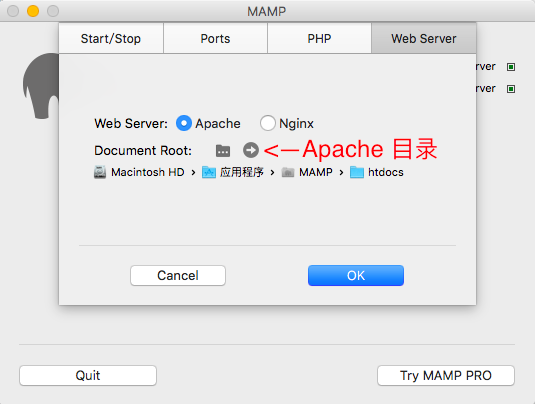The width and height of the screenshot is (535, 404).
Task: Select Apache as the web server
Action: pos(184,123)
